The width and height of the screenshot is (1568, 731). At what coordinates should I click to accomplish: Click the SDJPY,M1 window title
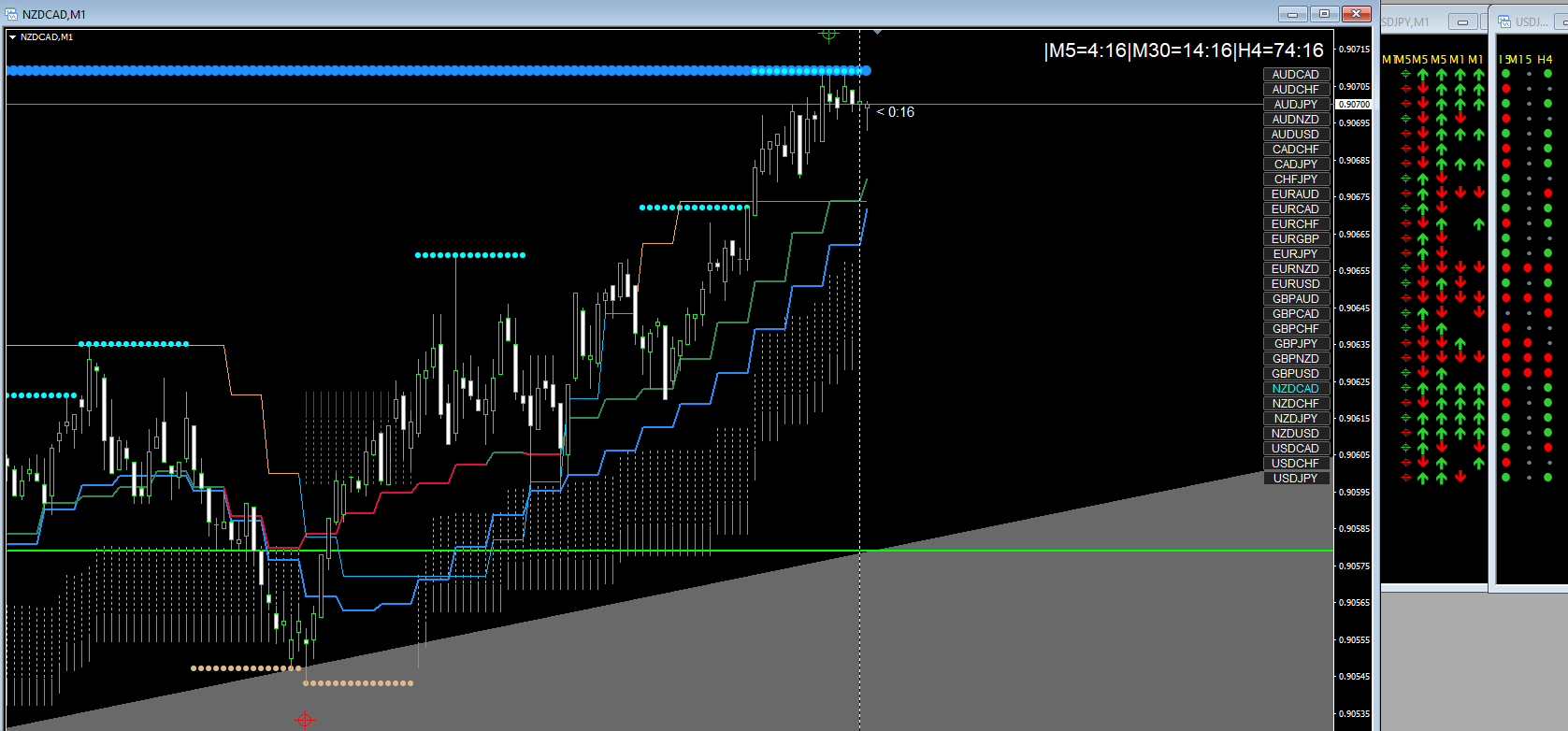click(x=1405, y=21)
